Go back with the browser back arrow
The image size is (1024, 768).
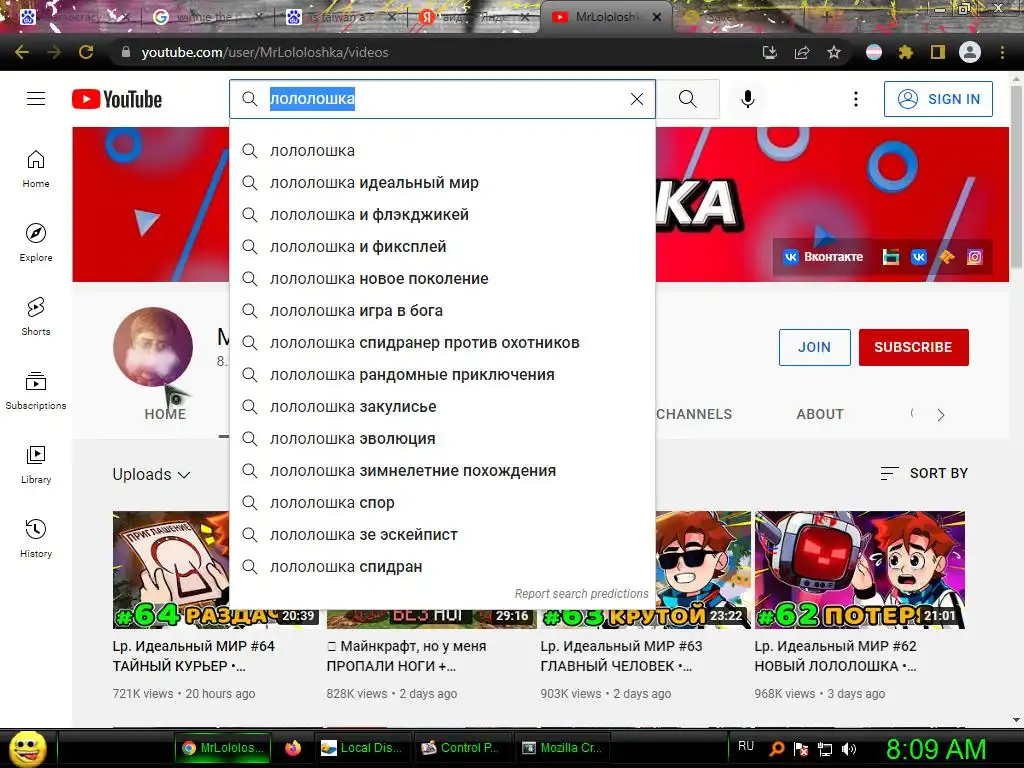tap(22, 52)
